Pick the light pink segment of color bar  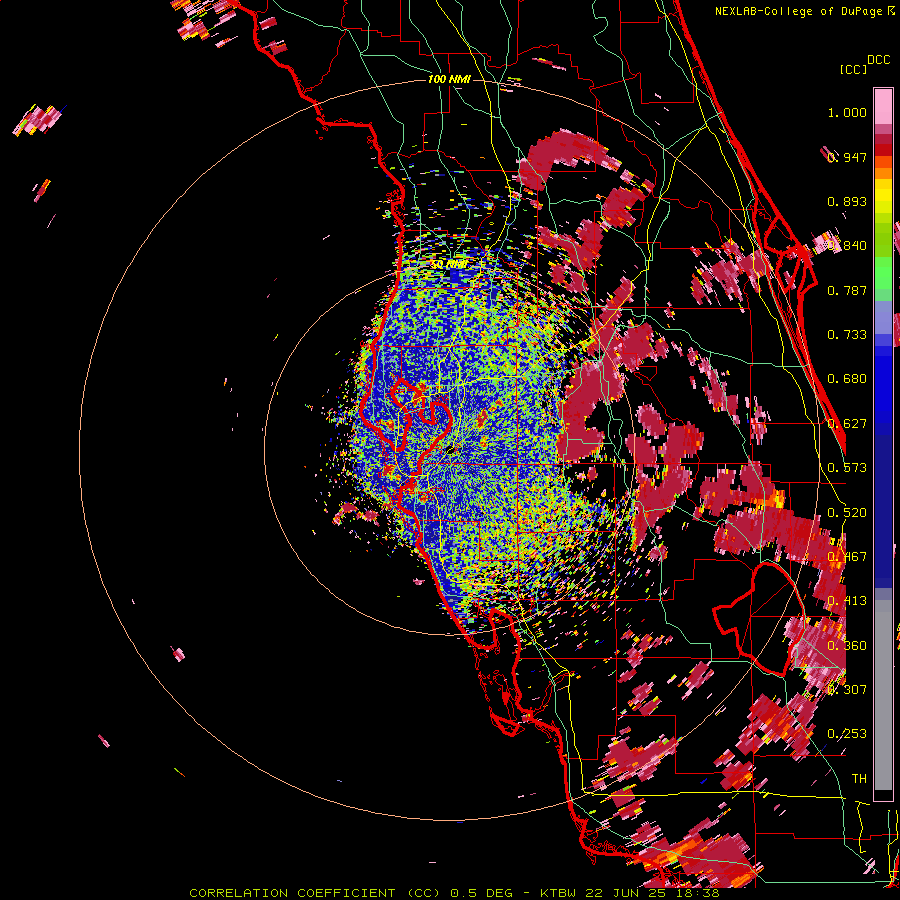click(883, 106)
